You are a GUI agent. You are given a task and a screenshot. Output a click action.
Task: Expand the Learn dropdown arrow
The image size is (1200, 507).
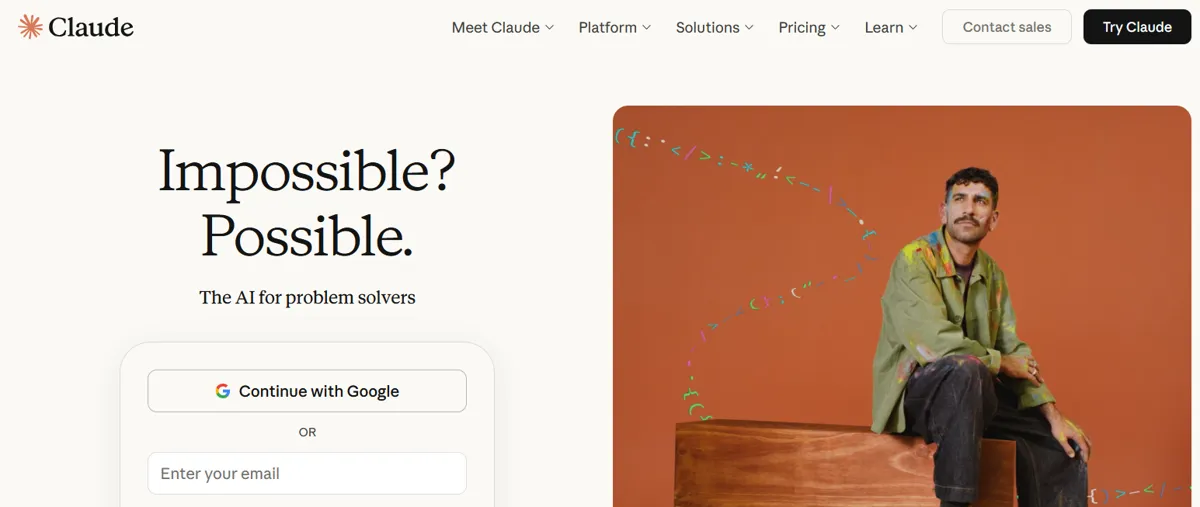[913, 28]
